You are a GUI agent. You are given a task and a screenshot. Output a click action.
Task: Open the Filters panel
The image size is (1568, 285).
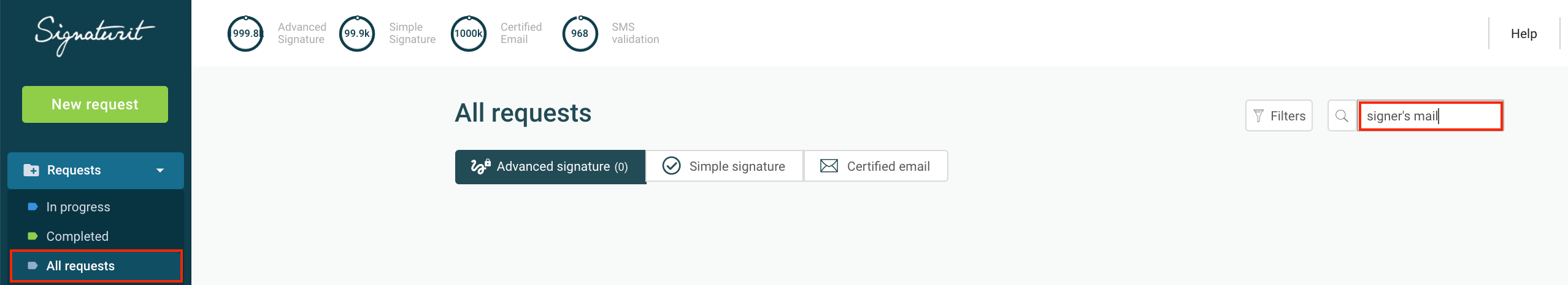click(1278, 115)
